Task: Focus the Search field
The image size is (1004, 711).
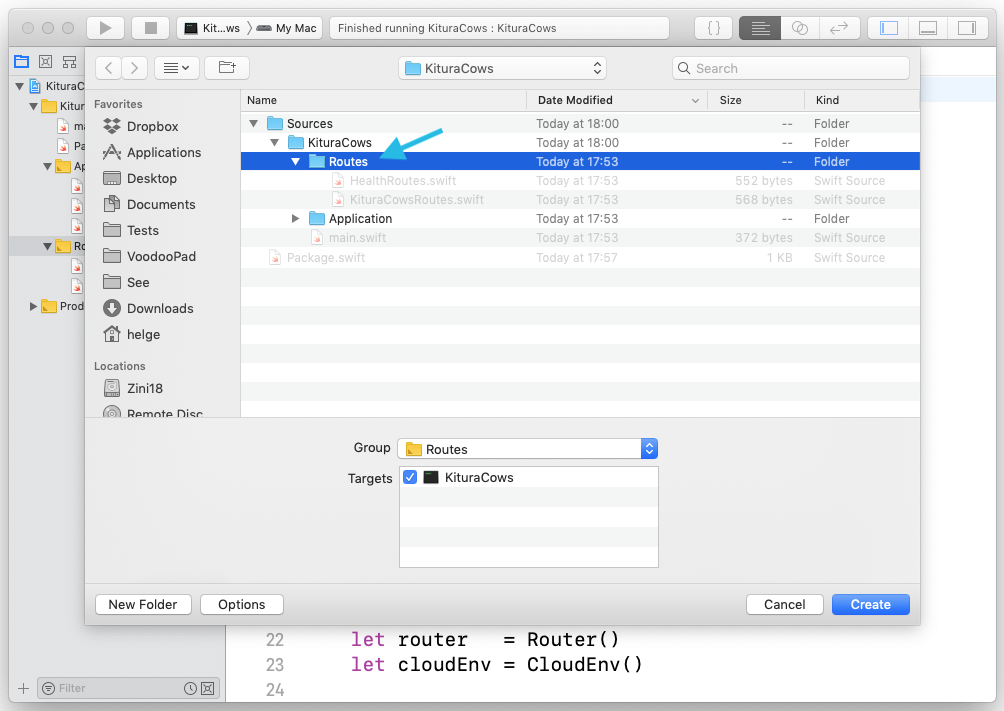Action: [791, 68]
